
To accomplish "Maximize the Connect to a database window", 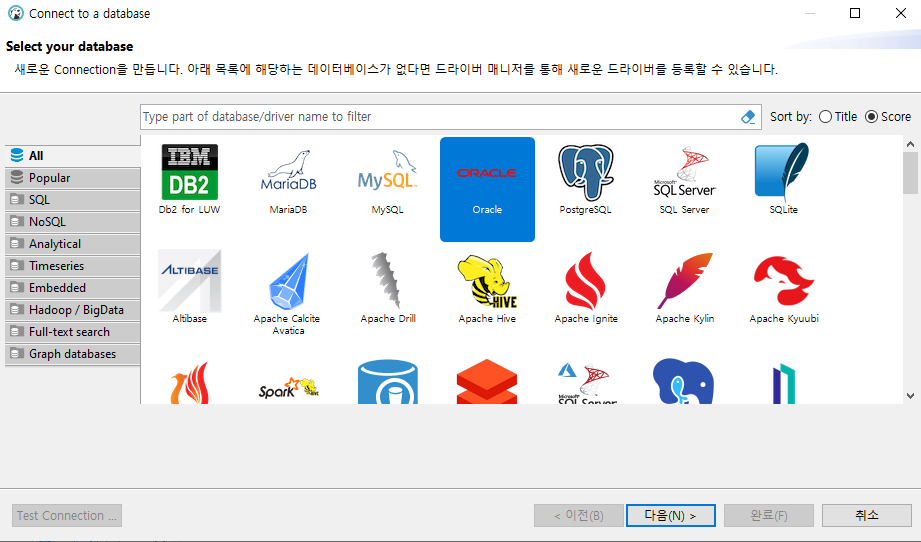I will (x=855, y=13).
